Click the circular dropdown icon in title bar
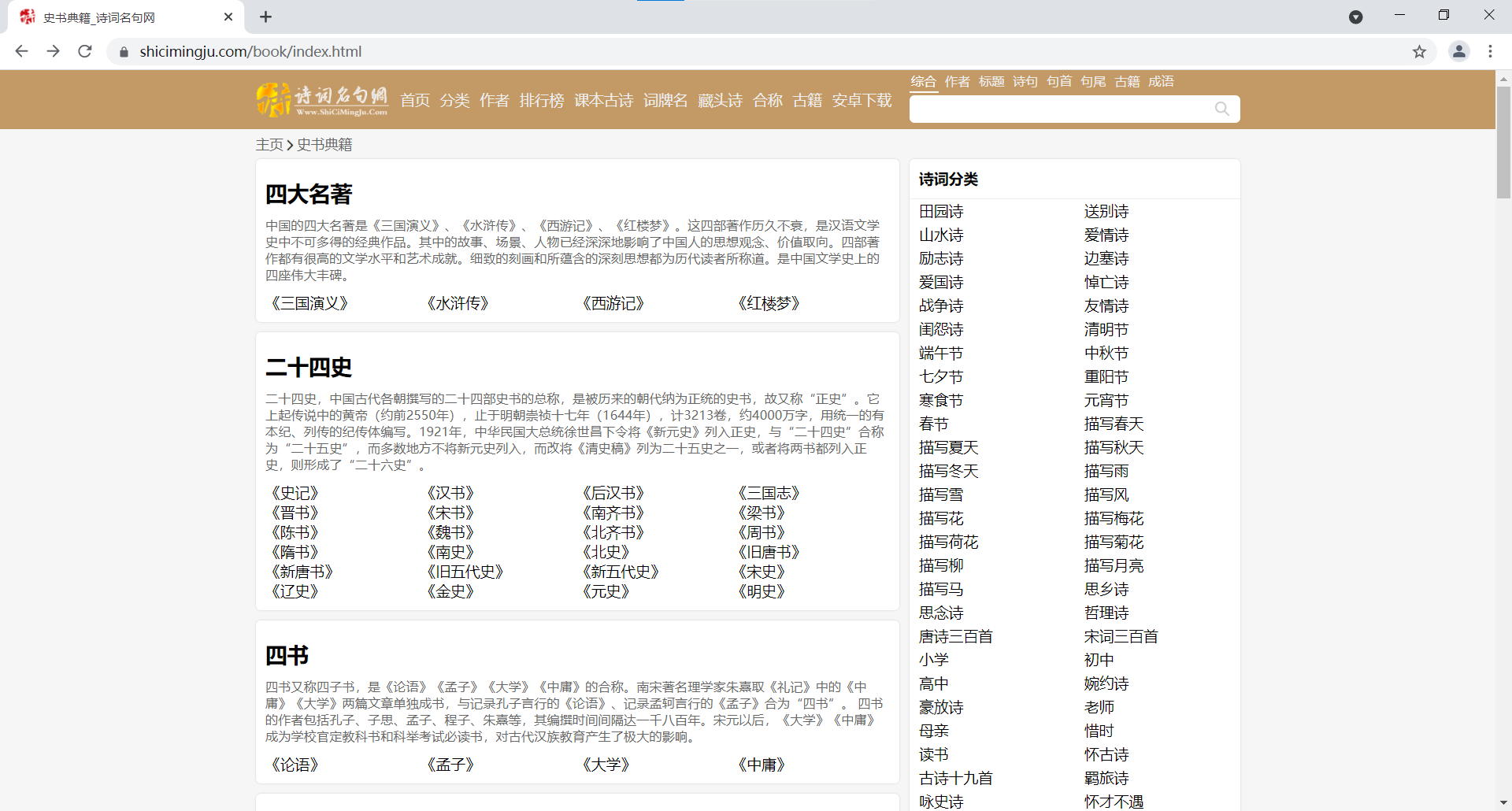 (1355, 17)
